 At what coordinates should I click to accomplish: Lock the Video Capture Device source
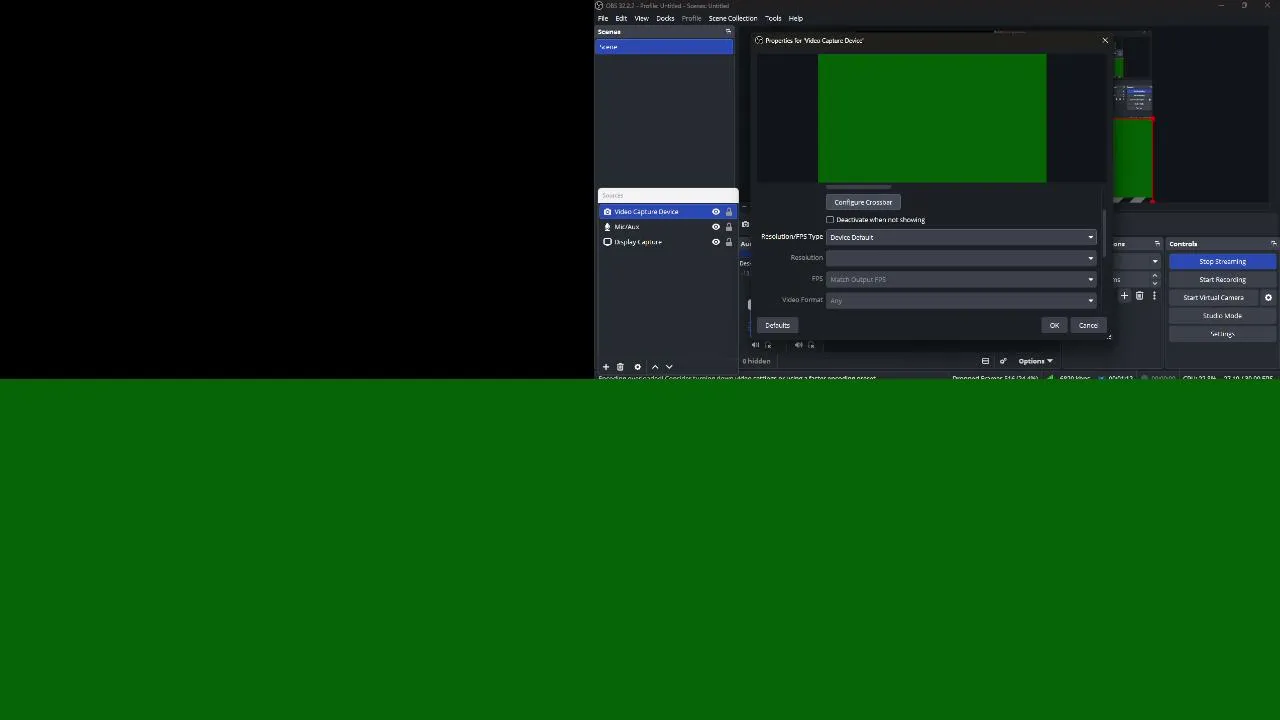pyautogui.click(x=729, y=212)
